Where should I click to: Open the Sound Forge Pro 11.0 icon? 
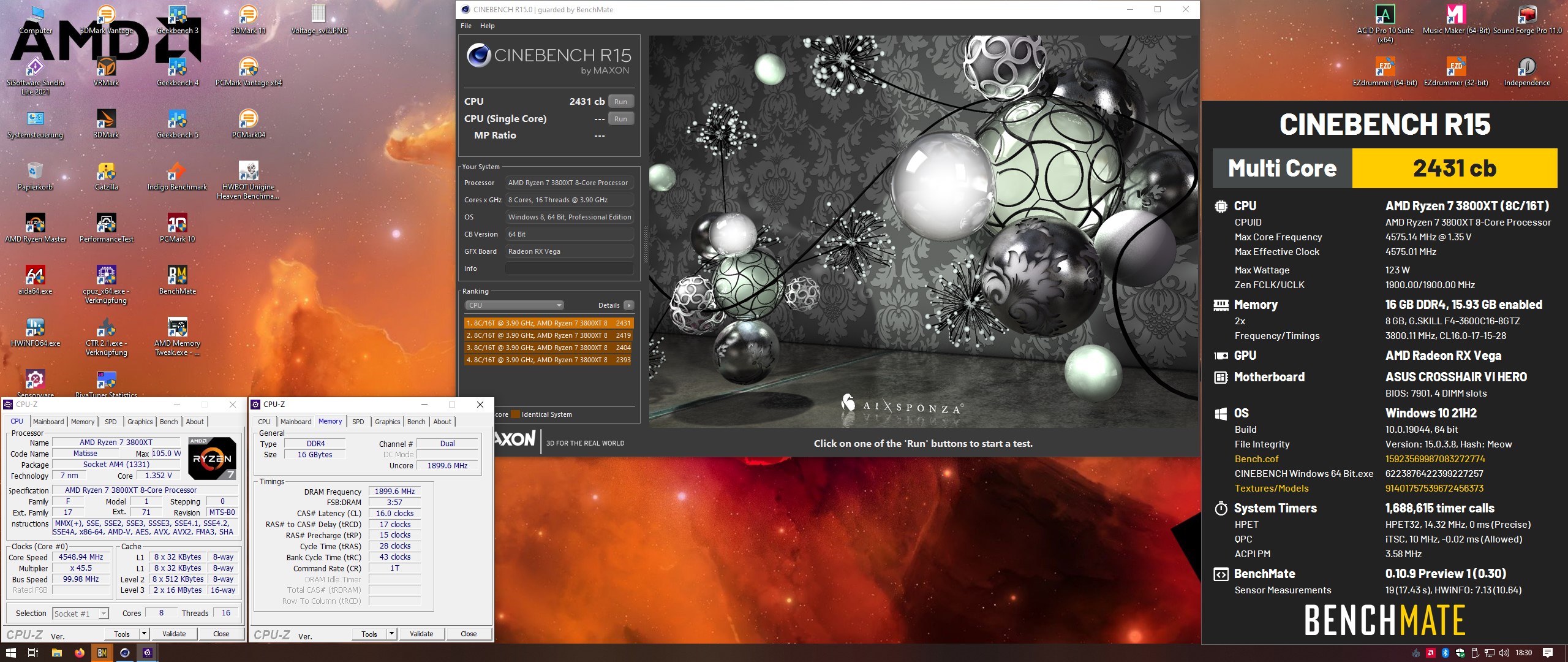pyautogui.click(x=1527, y=19)
